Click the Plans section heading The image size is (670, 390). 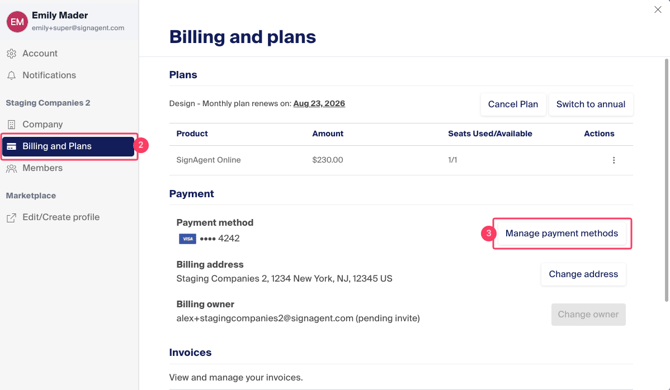click(183, 75)
